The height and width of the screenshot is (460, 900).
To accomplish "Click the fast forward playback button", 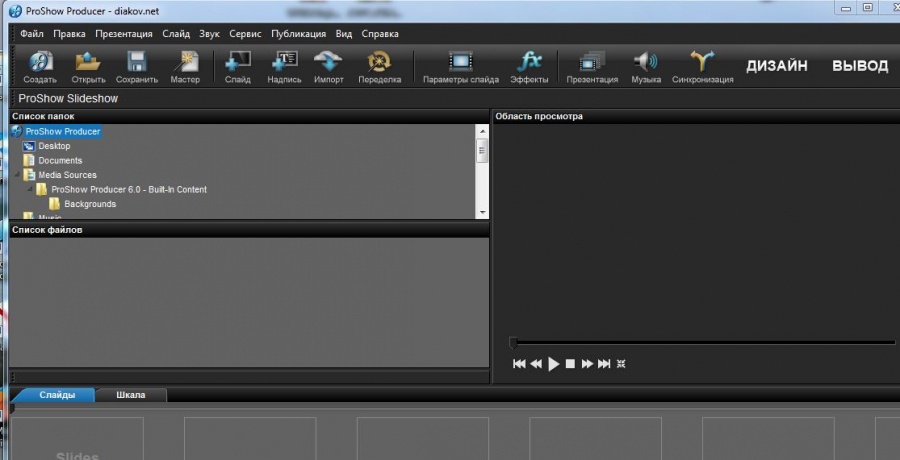I will (x=587, y=364).
